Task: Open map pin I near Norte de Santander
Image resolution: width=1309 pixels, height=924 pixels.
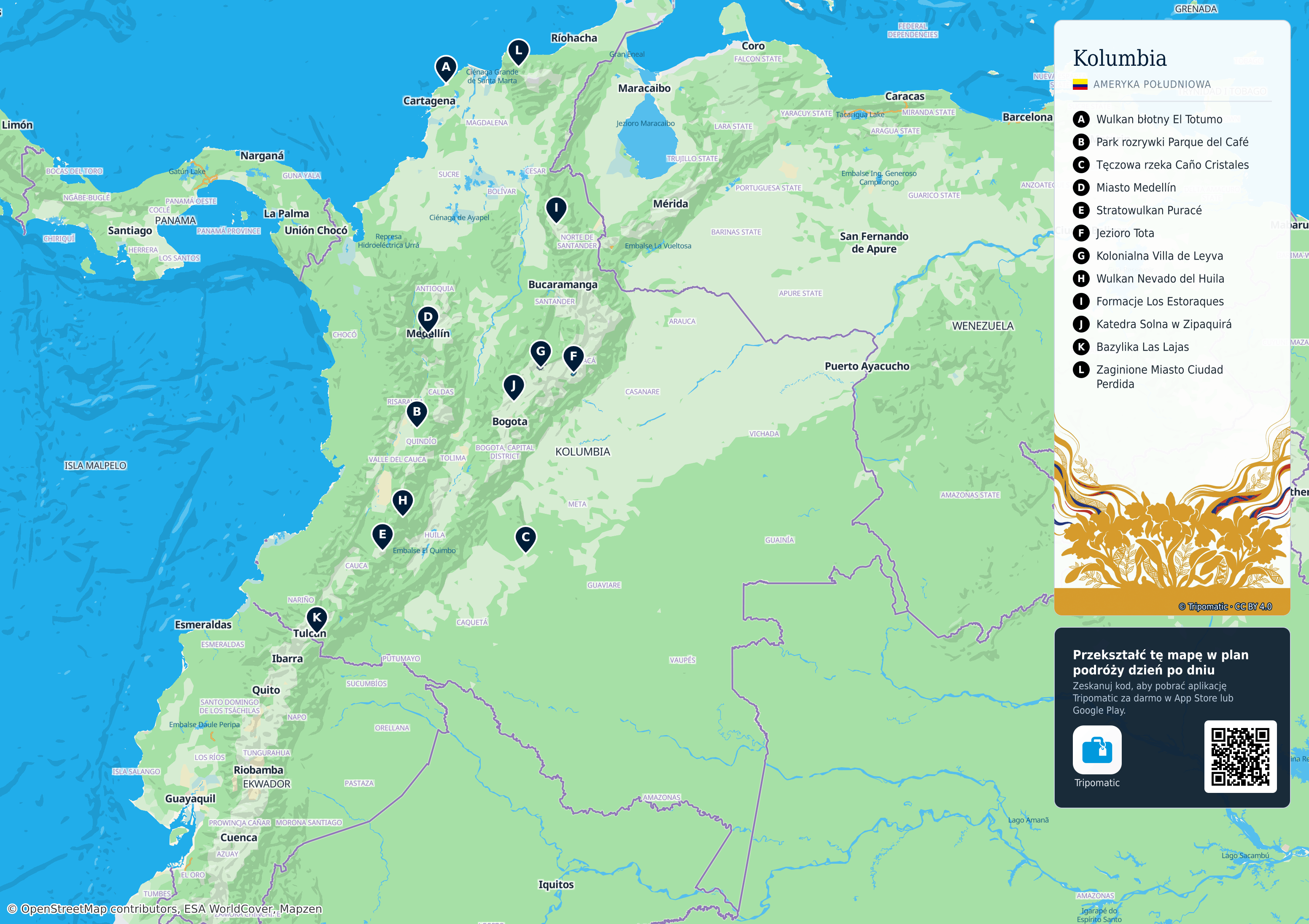Action: point(556,209)
